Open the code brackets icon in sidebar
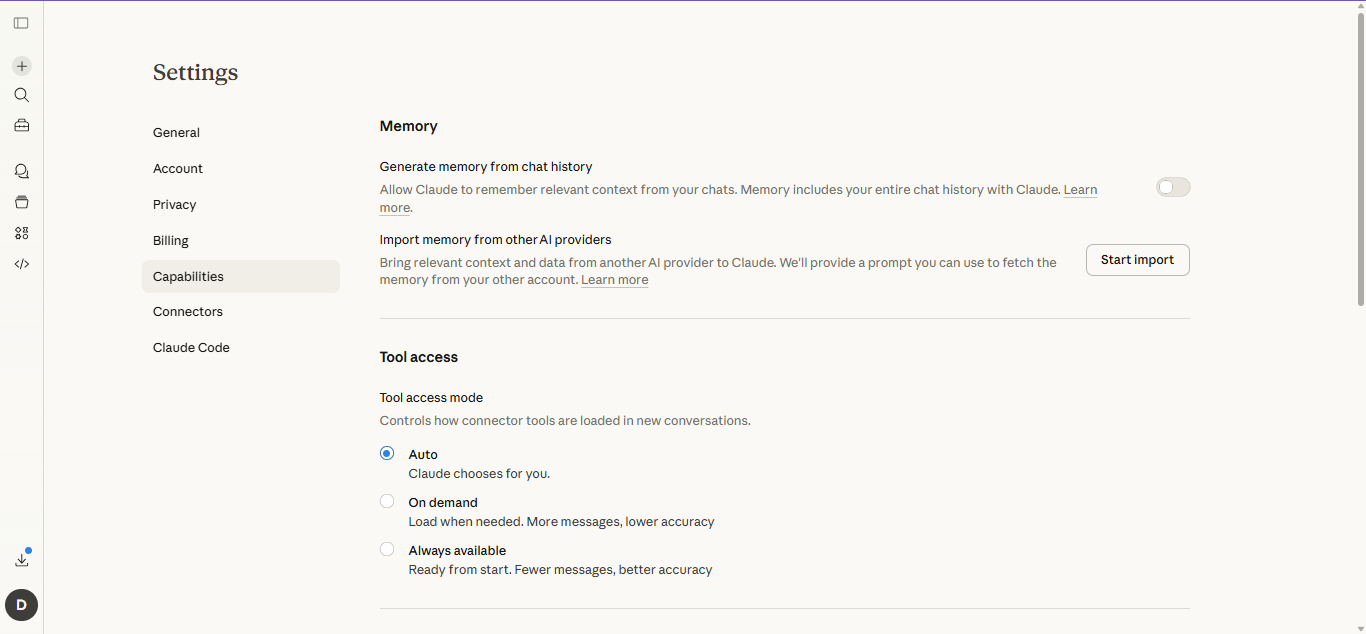 coord(22,264)
